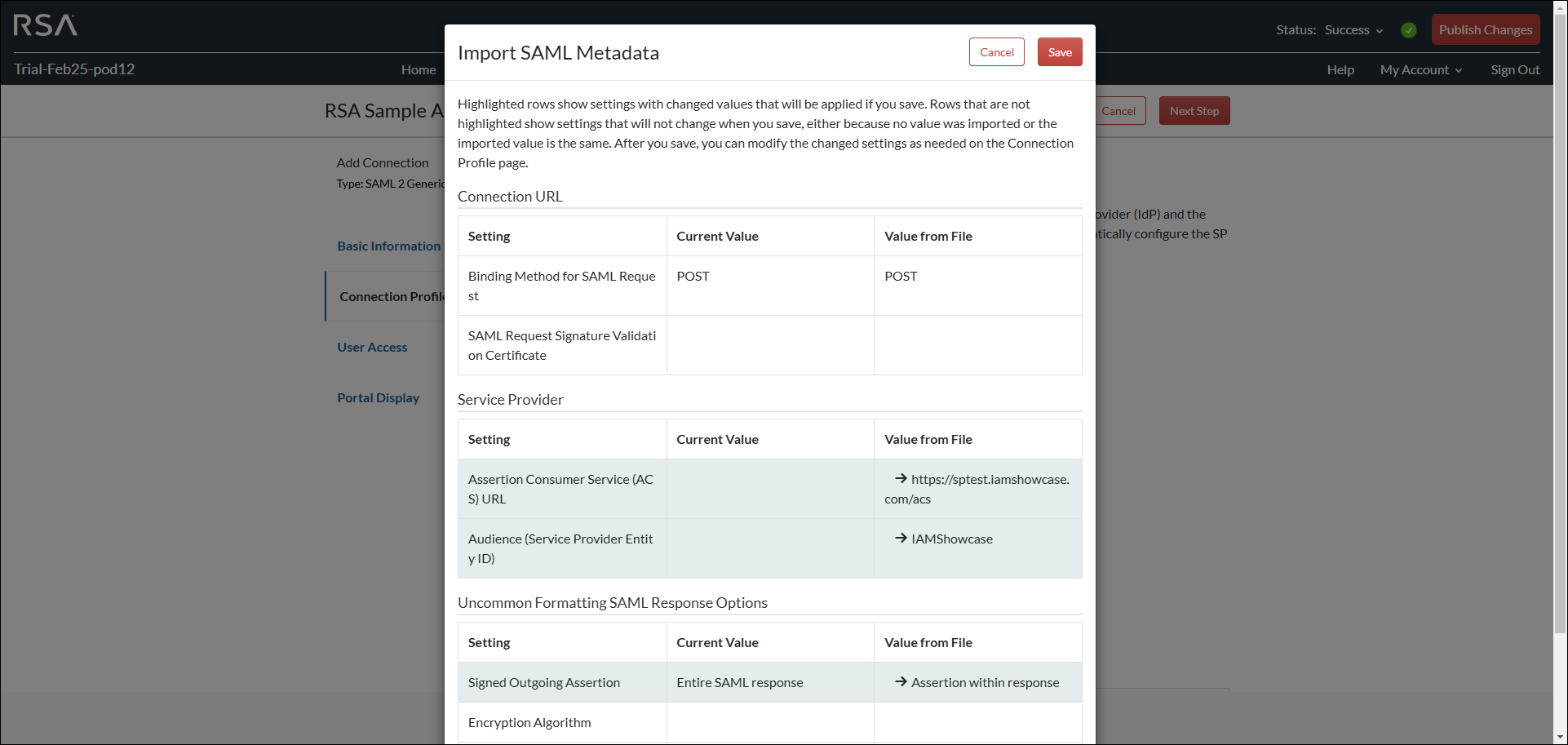
Task: Click the arrow beside Assertion within response
Action: click(x=900, y=681)
